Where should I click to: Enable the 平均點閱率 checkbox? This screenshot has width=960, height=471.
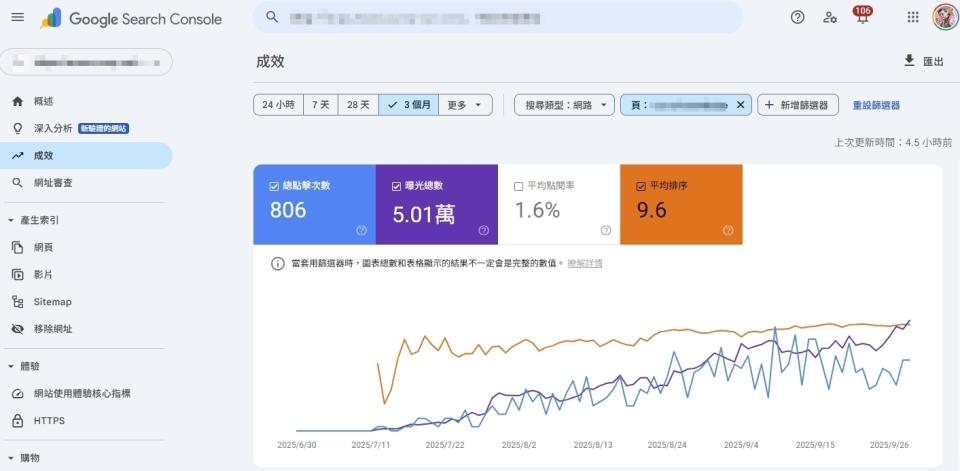click(518, 186)
